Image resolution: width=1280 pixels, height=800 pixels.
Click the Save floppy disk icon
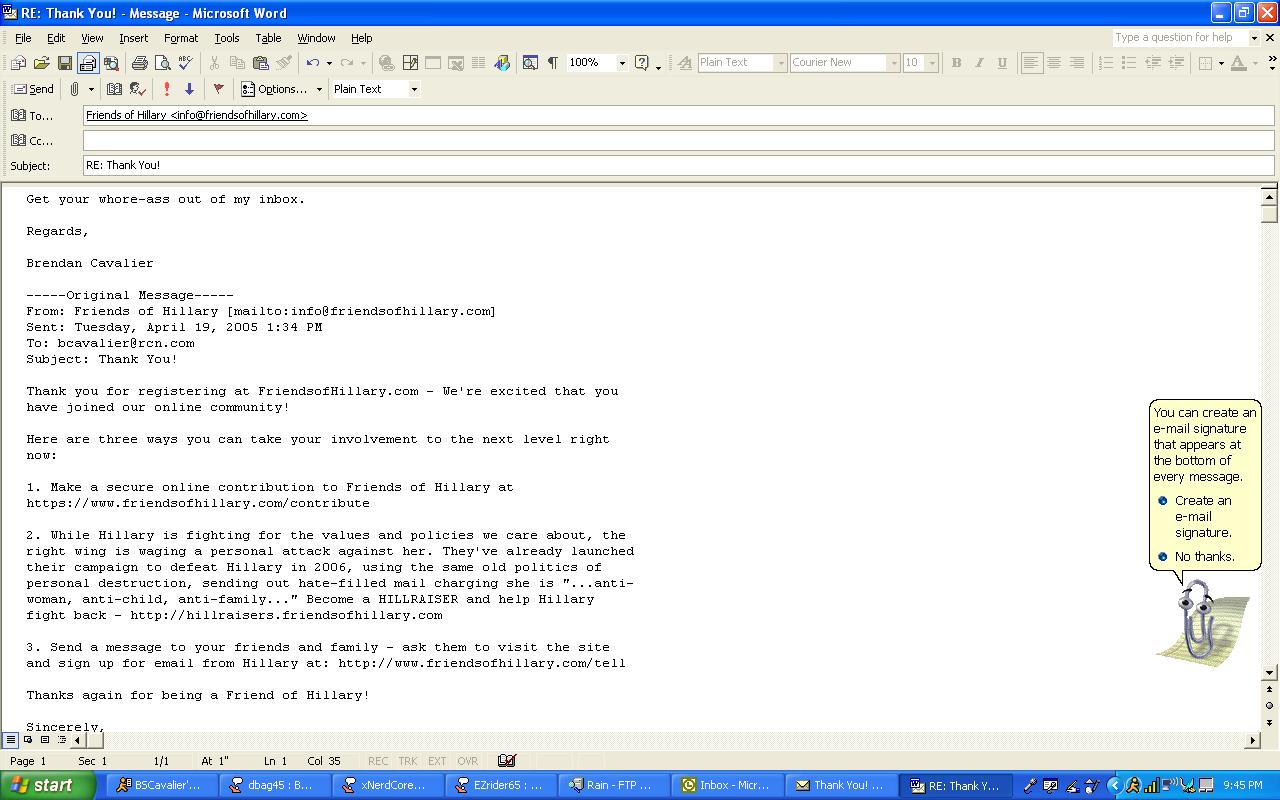(64, 63)
